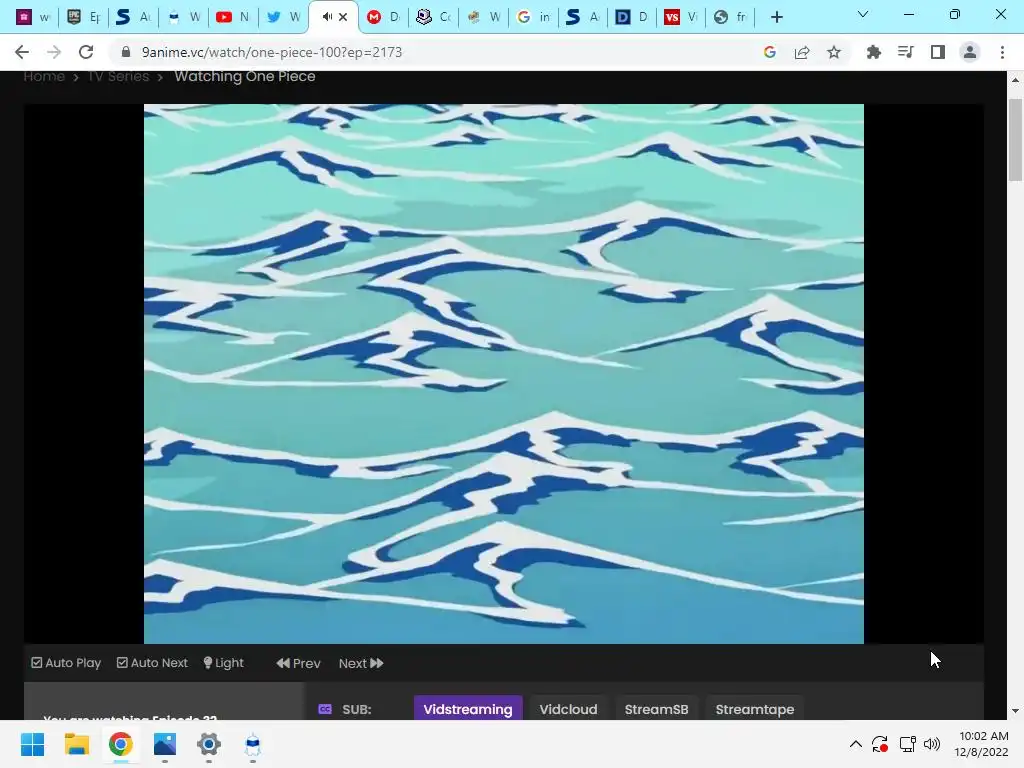Click the scrollbar down arrow
This screenshot has width=1024, height=768.
[1015, 711]
